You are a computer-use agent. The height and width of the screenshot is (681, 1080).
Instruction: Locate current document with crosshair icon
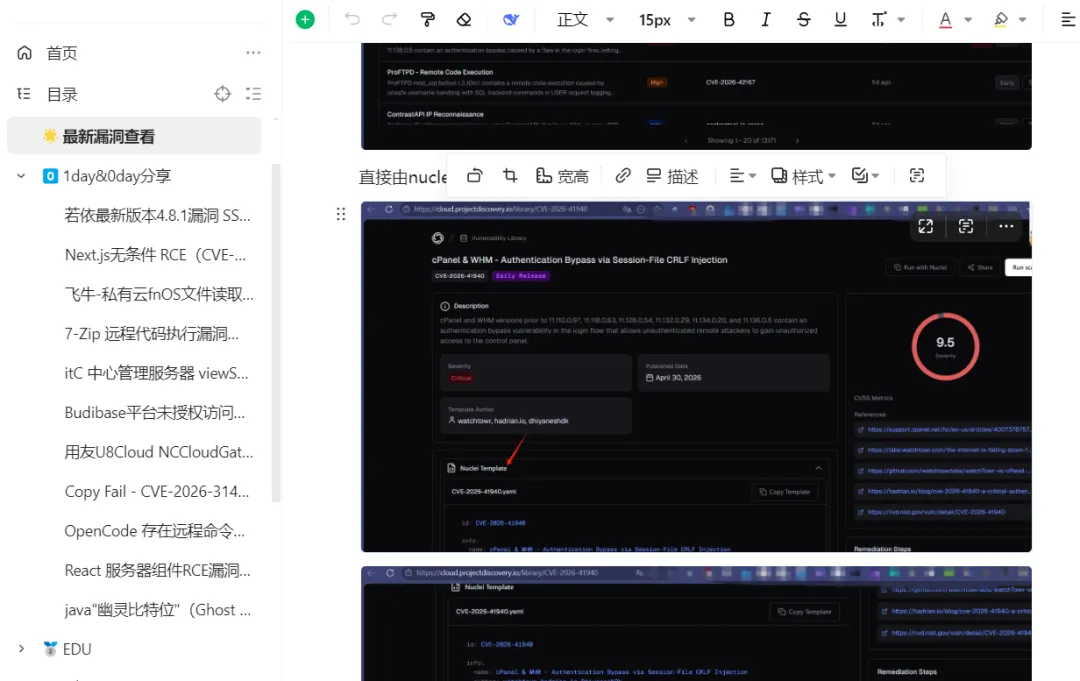(222, 94)
